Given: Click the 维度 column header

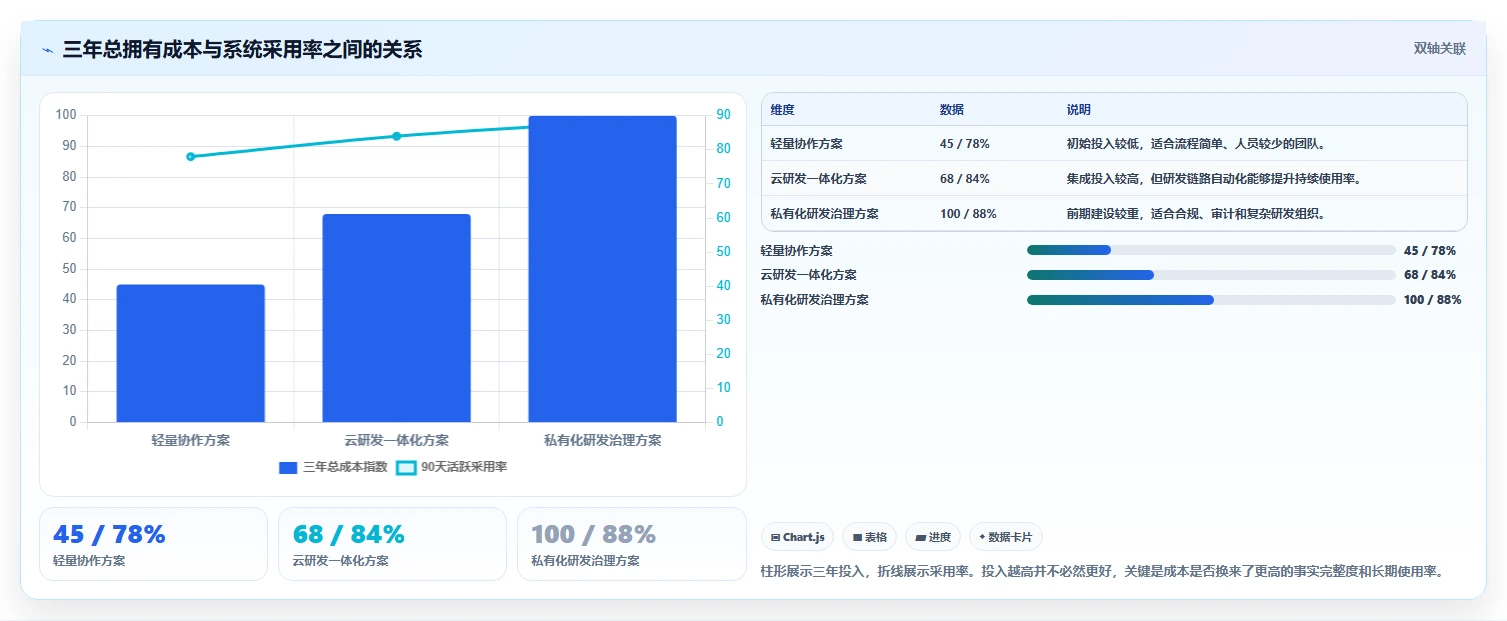Looking at the screenshot, I should 782,110.
